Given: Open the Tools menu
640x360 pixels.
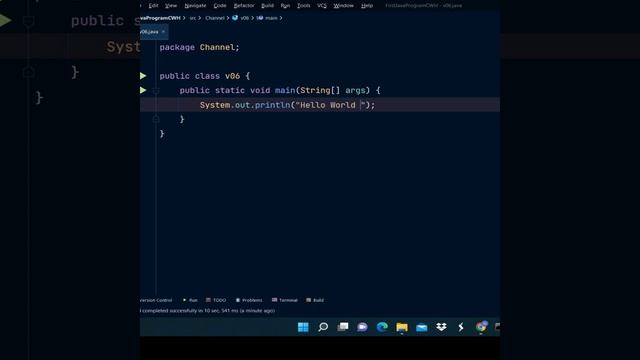Looking at the screenshot, I should click(304, 6).
